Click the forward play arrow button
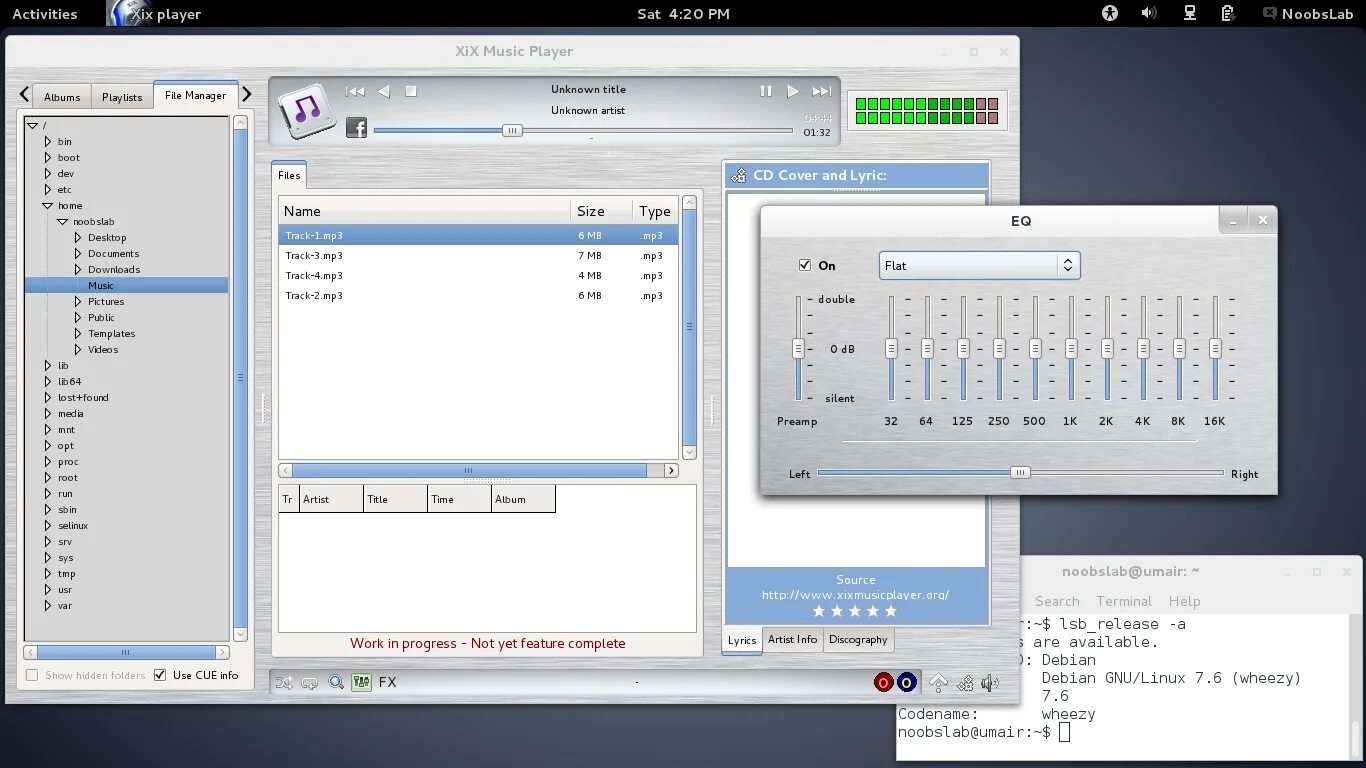The width and height of the screenshot is (1366, 768). tap(793, 91)
